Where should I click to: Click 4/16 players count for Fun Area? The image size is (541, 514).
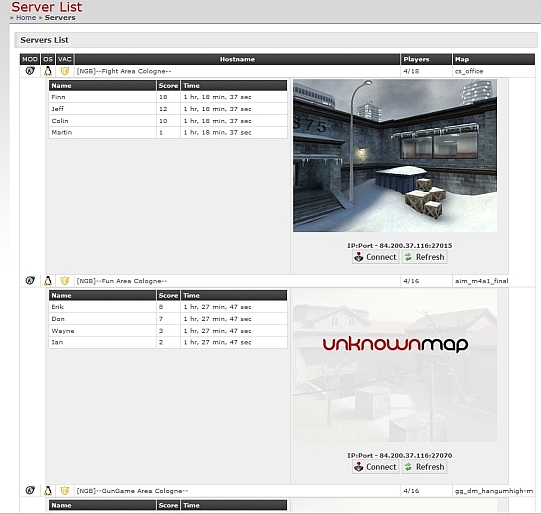point(411,281)
